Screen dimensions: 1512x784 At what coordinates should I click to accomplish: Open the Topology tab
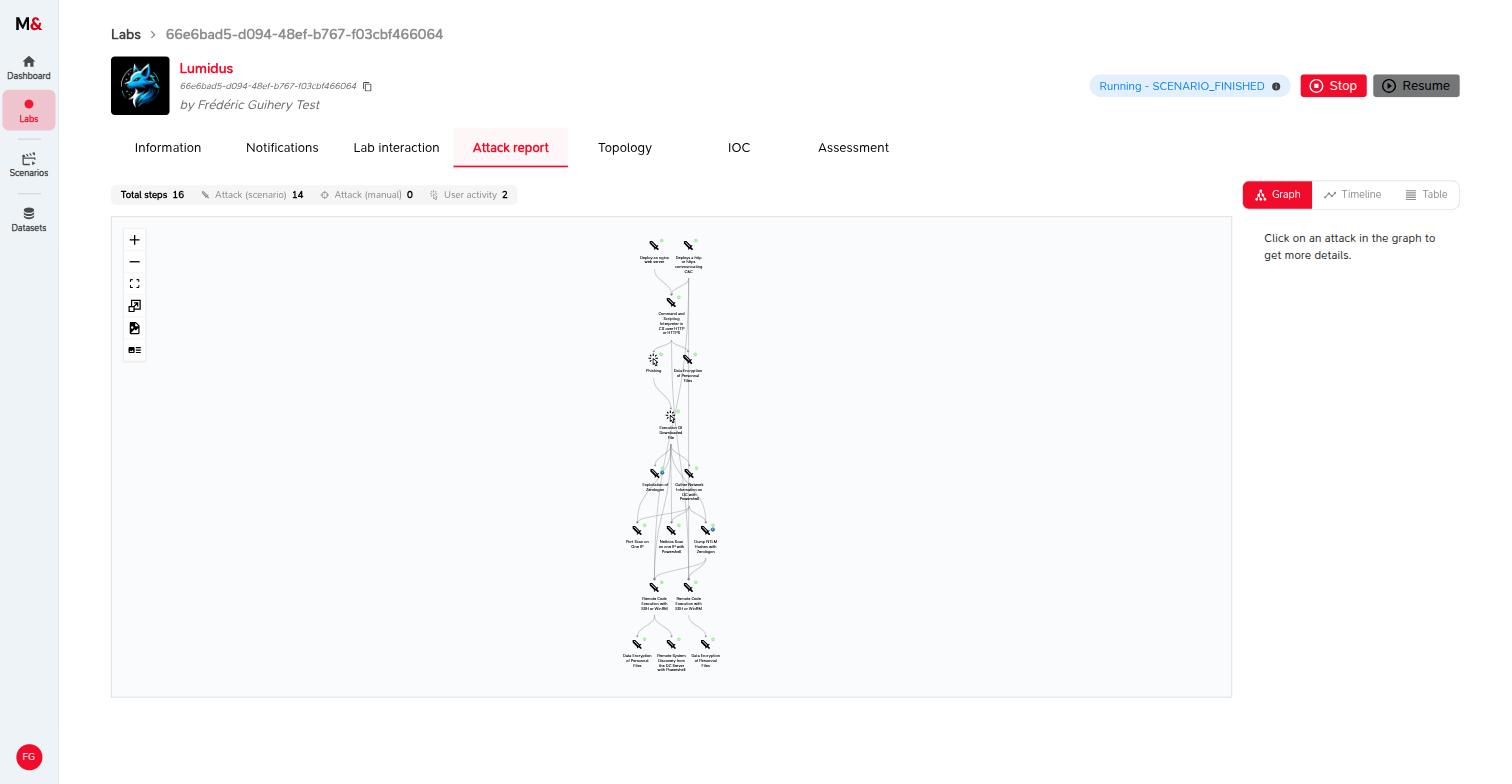[625, 148]
